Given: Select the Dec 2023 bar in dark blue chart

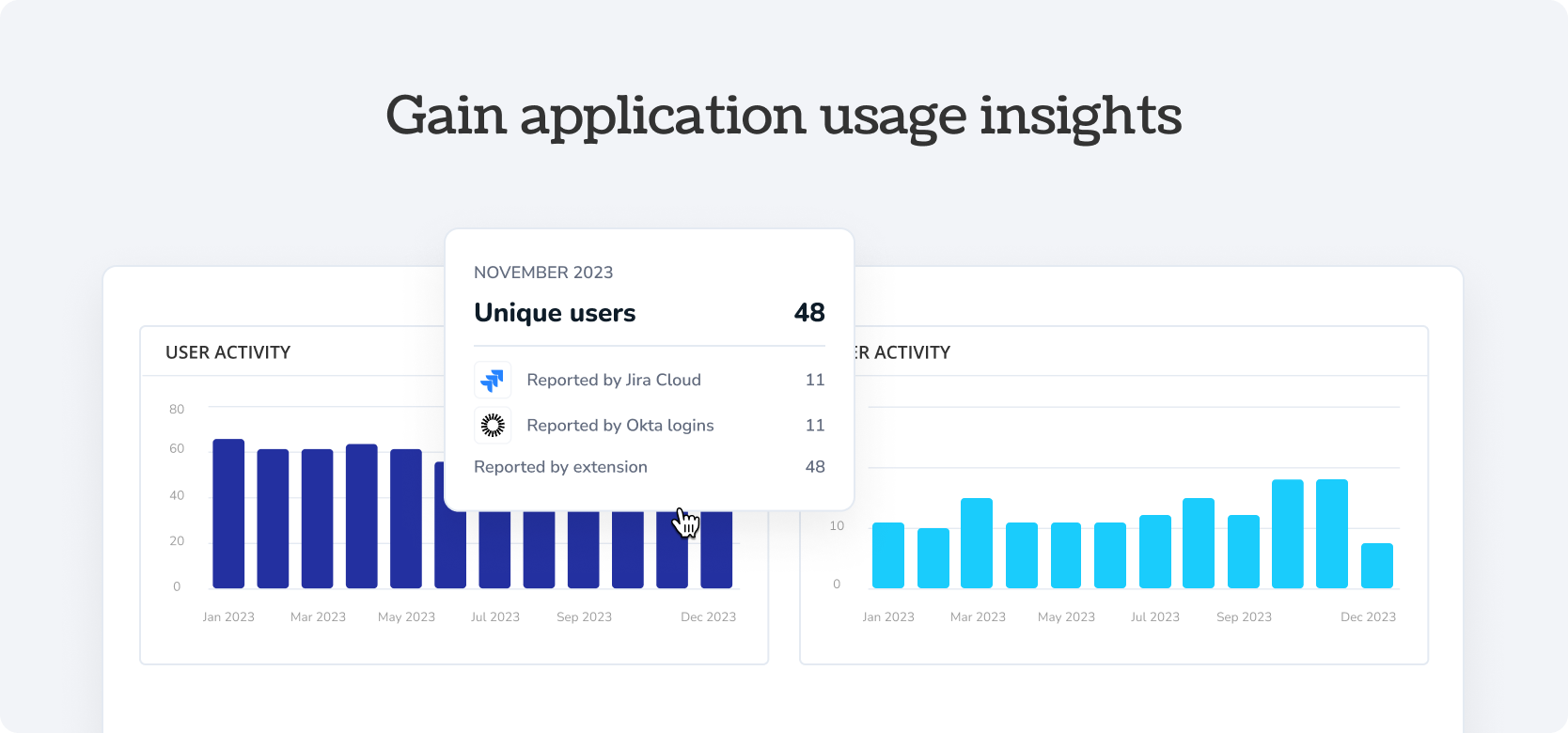Looking at the screenshot, I should click(x=716, y=550).
